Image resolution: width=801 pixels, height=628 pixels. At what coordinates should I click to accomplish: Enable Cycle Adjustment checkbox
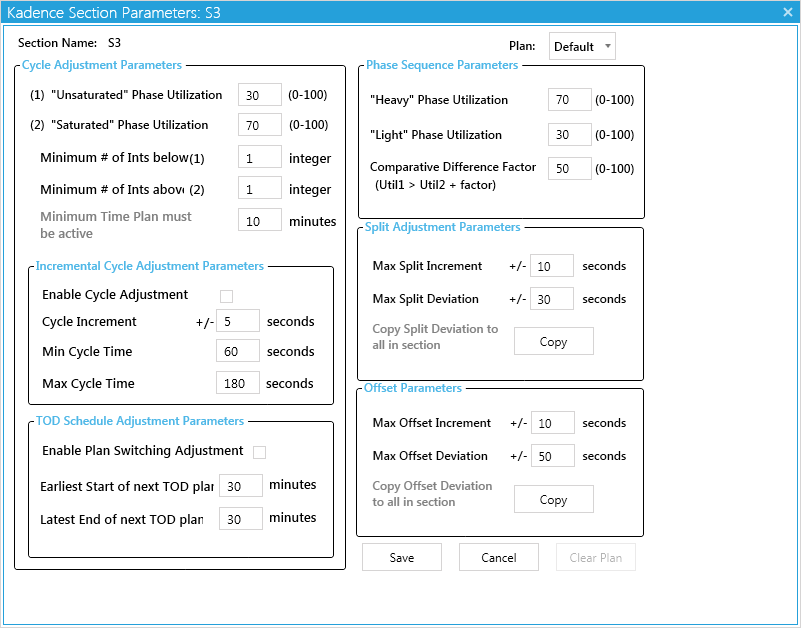tap(226, 295)
